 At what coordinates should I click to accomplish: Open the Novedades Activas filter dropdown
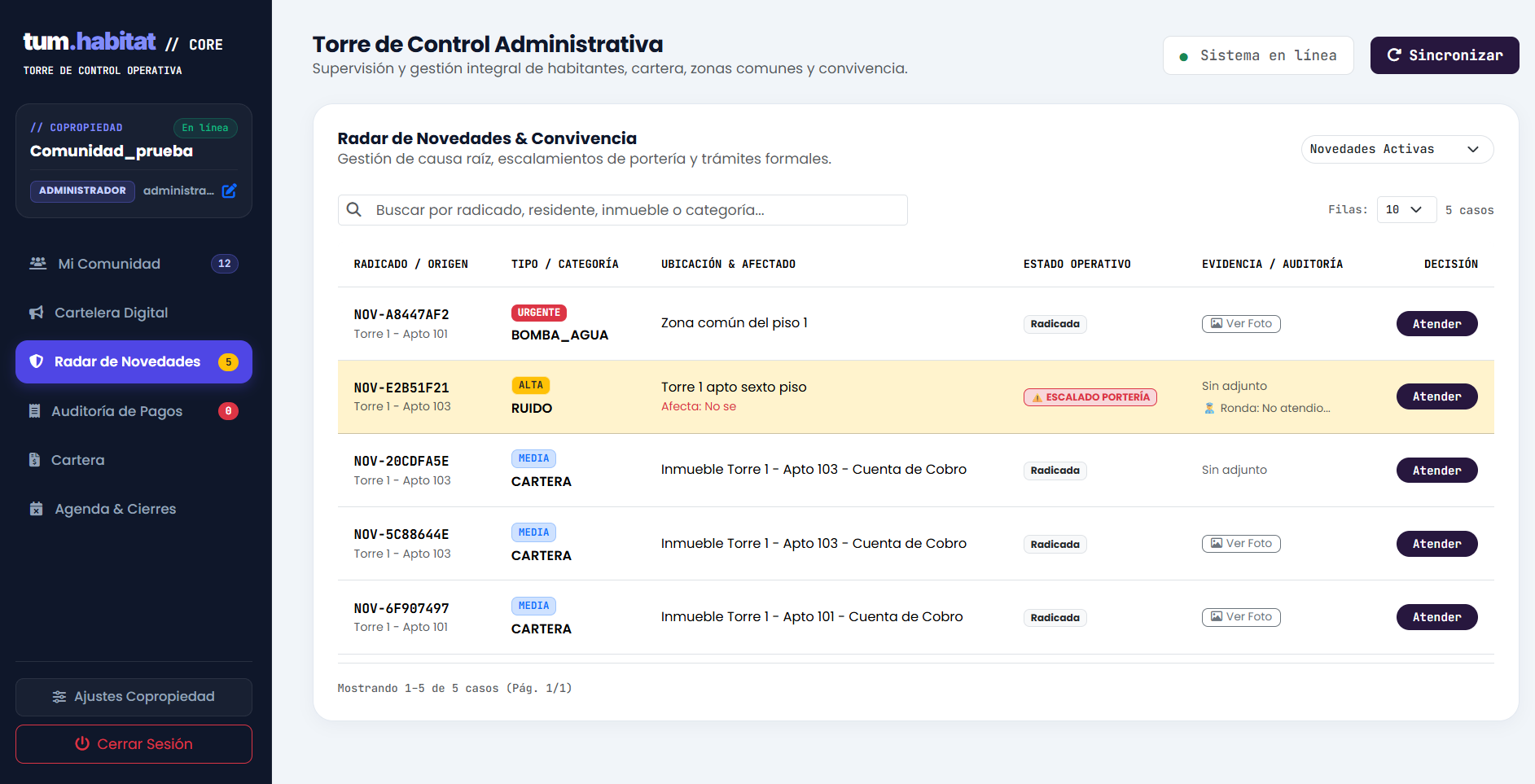pos(1397,149)
